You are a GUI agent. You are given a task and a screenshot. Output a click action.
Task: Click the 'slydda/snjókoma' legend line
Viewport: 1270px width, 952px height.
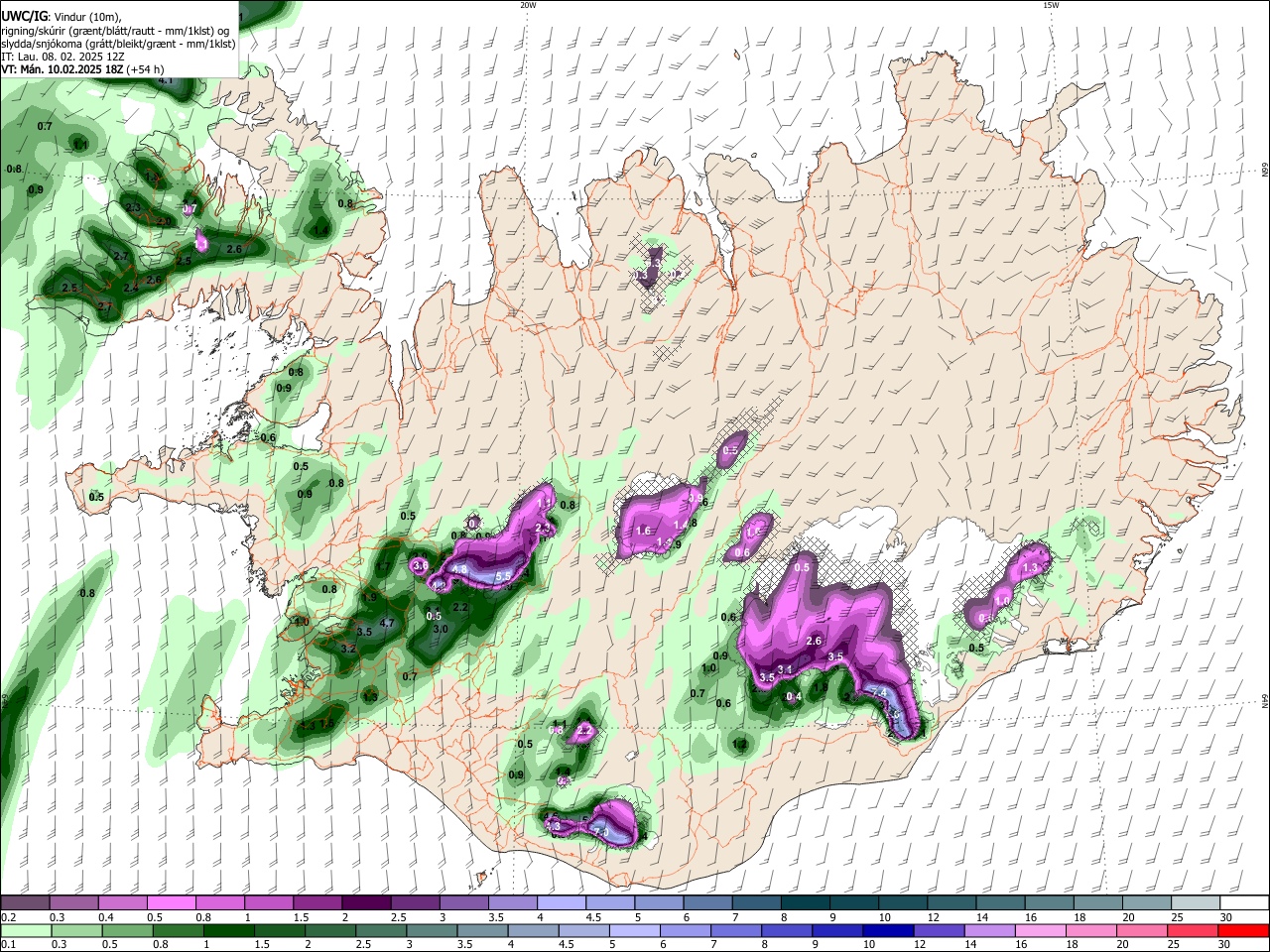(x=118, y=44)
